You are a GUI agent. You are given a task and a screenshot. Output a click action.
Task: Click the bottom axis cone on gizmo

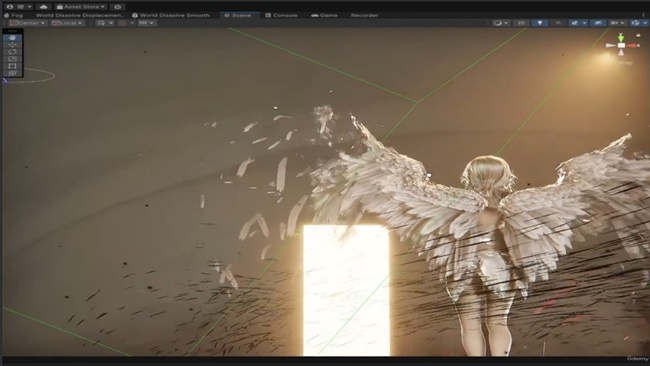tap(621, 53)
